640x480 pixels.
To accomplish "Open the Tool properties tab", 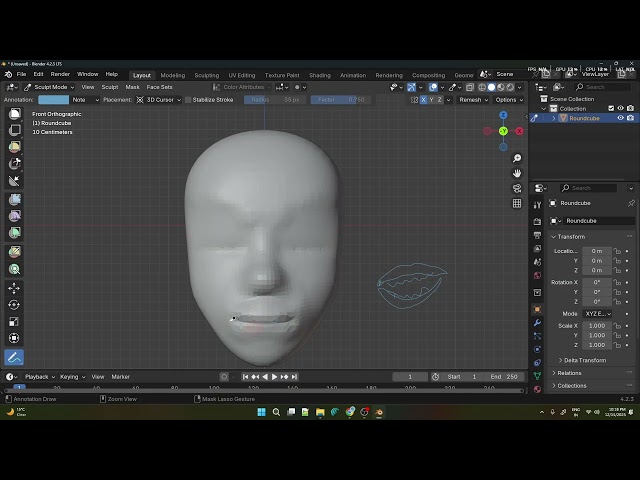I will click(x=538, y=204).
